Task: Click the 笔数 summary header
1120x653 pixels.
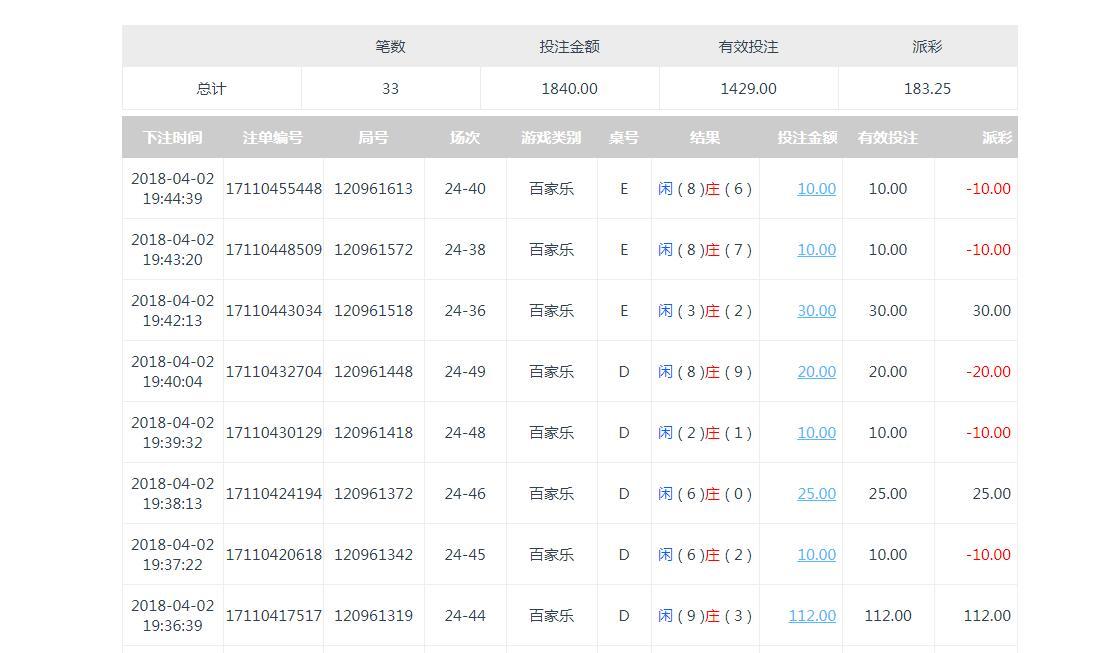Action: pyautogui.click(x=390, y=46)
